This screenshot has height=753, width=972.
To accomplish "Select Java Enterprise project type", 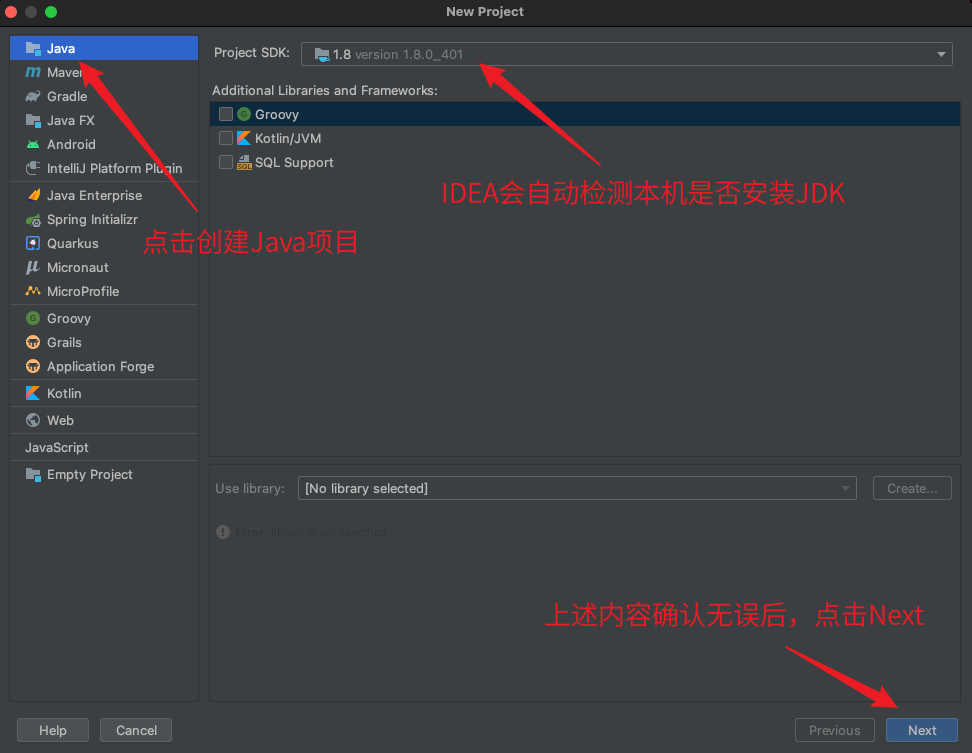I will tap(94, 196).
